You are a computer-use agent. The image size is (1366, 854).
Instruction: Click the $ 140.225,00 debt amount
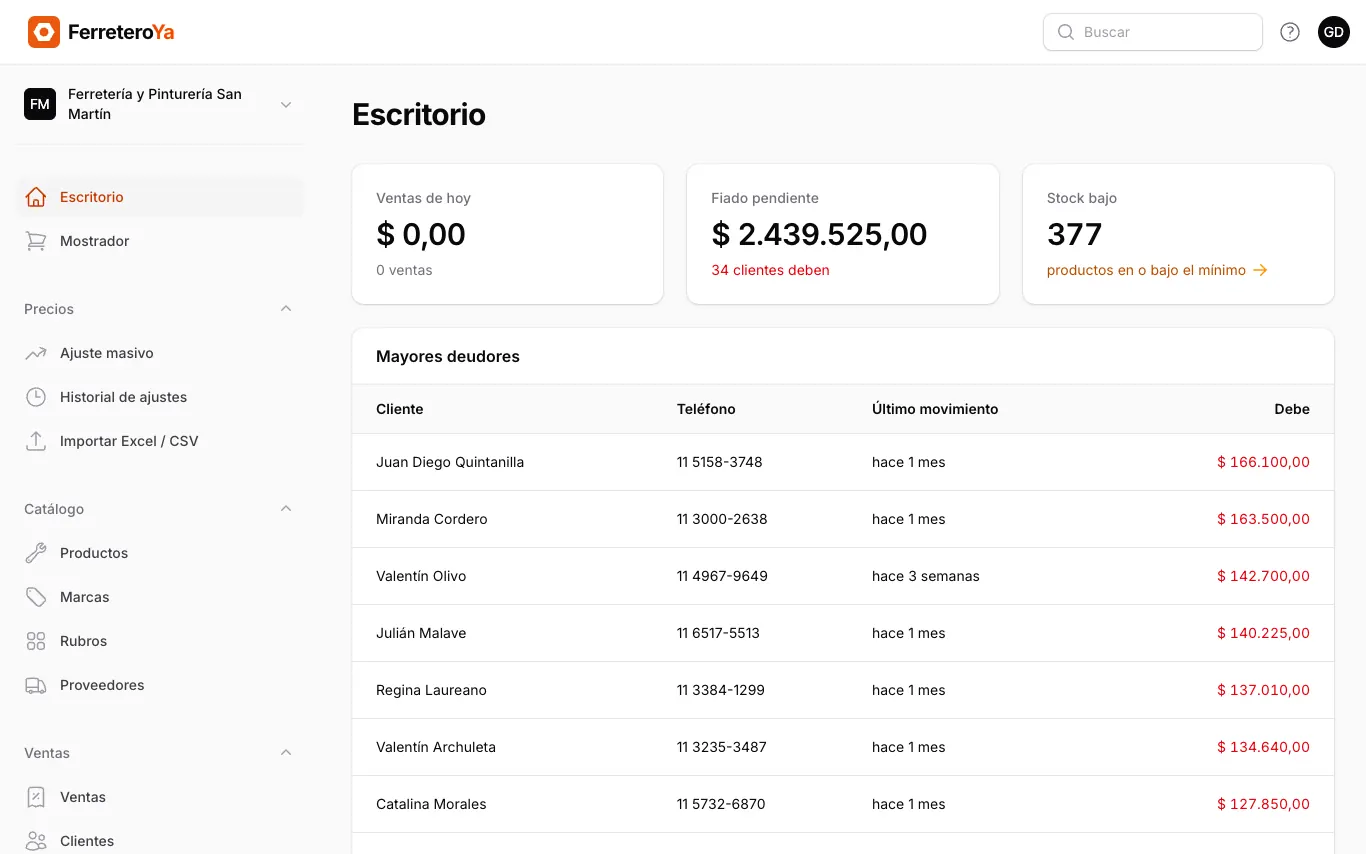[x=1263, y=633]
